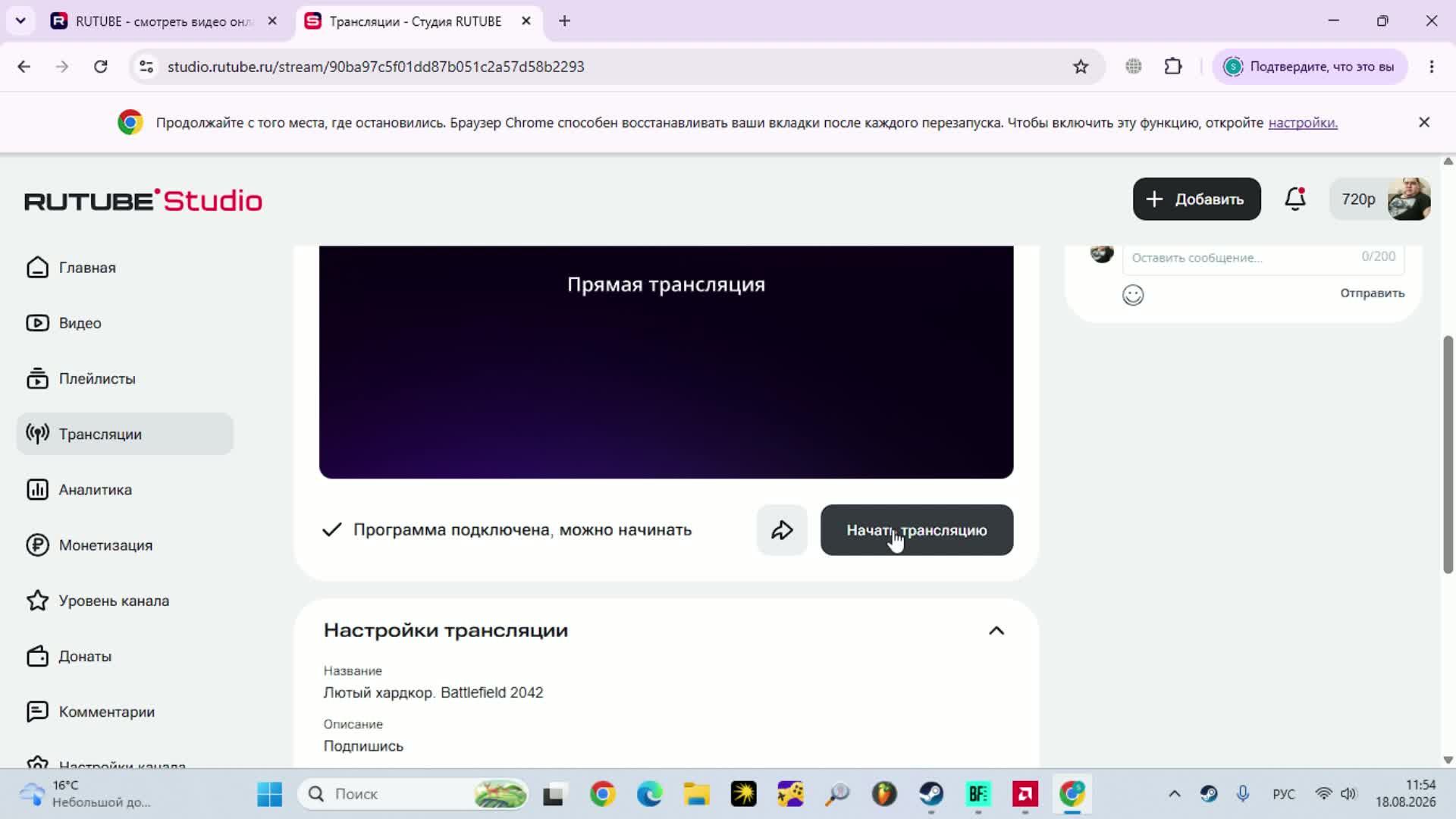Dismiss the Chrome restore-tabs infobar
The height and width of the screenshot is (819, 1456).
pos(1424,122)
